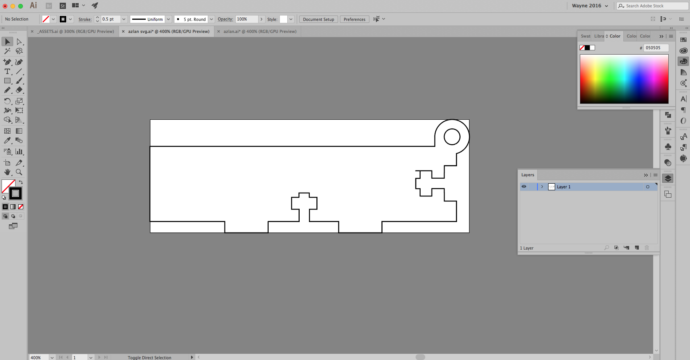The width and height of the screenshot is (690, 360).
Task: Click the rocket GPU performance icon
Action: pos(95,6)
